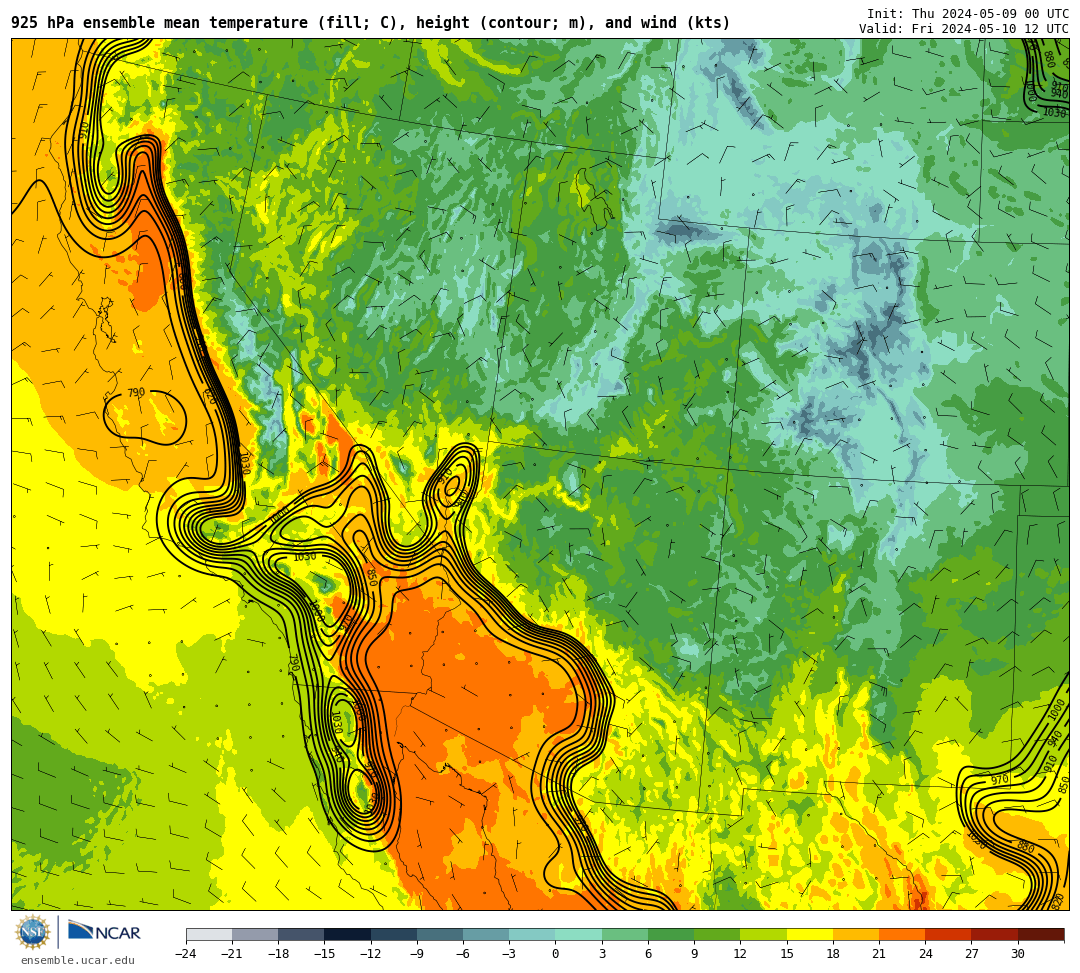Click the '790' closed contour label in California
This screenshot has height=973, width=1080.
coord(136,393)
